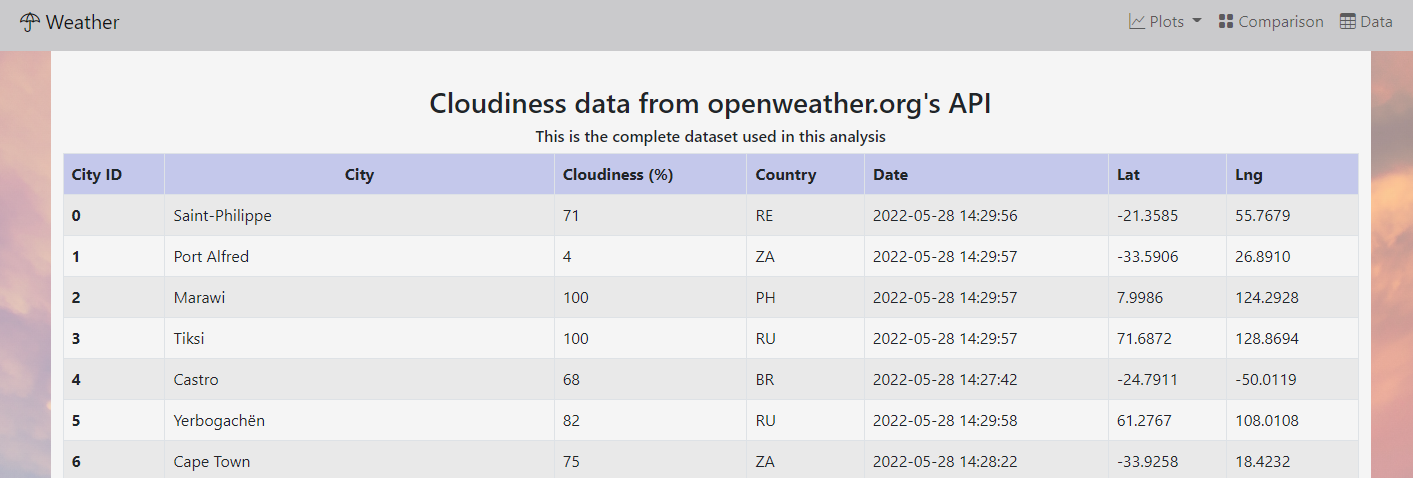Click the City ID column header
This screenshot has width=1413, height=478.
point(114,174)
